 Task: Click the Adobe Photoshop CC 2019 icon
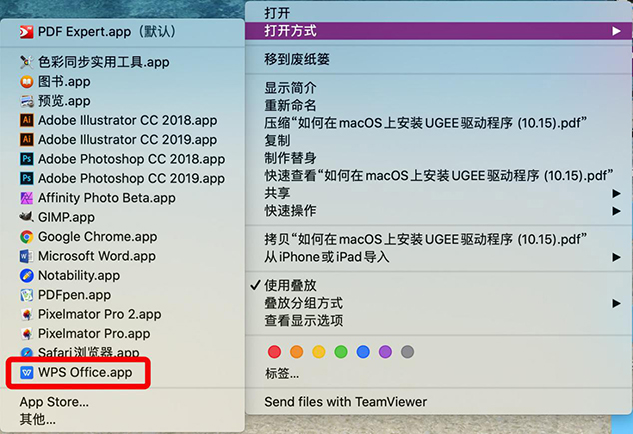pos(27,178)
